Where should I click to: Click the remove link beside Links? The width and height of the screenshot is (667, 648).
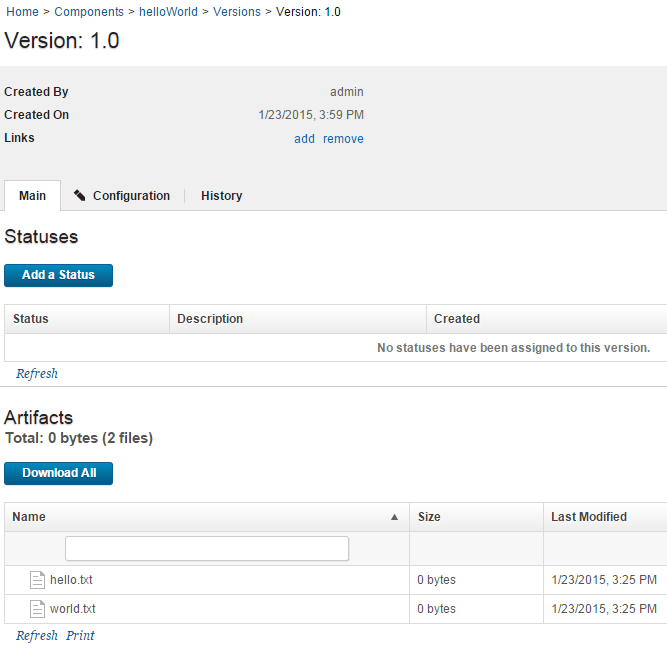[343, 139]
